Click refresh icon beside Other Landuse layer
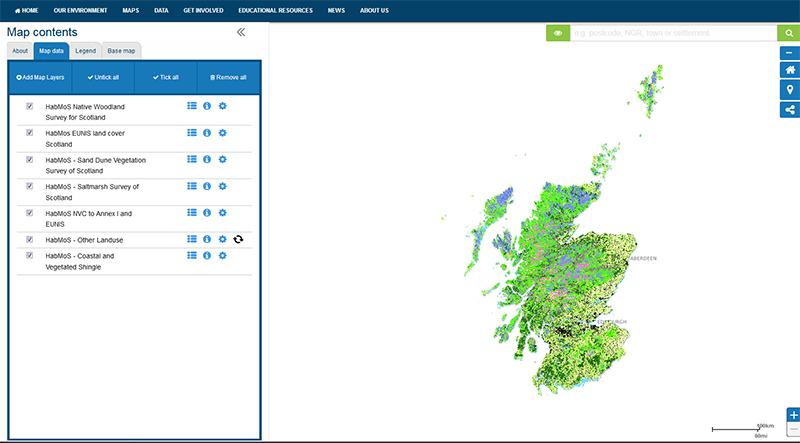Viewport: 800px width, 443px height. pyautogui.click(x=239, y=239)
